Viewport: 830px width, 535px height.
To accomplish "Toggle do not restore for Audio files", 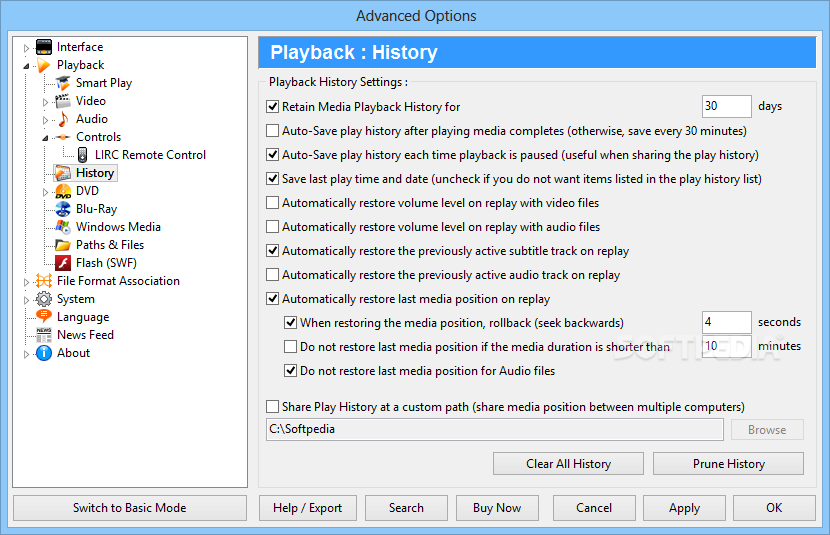I will 290,371.
